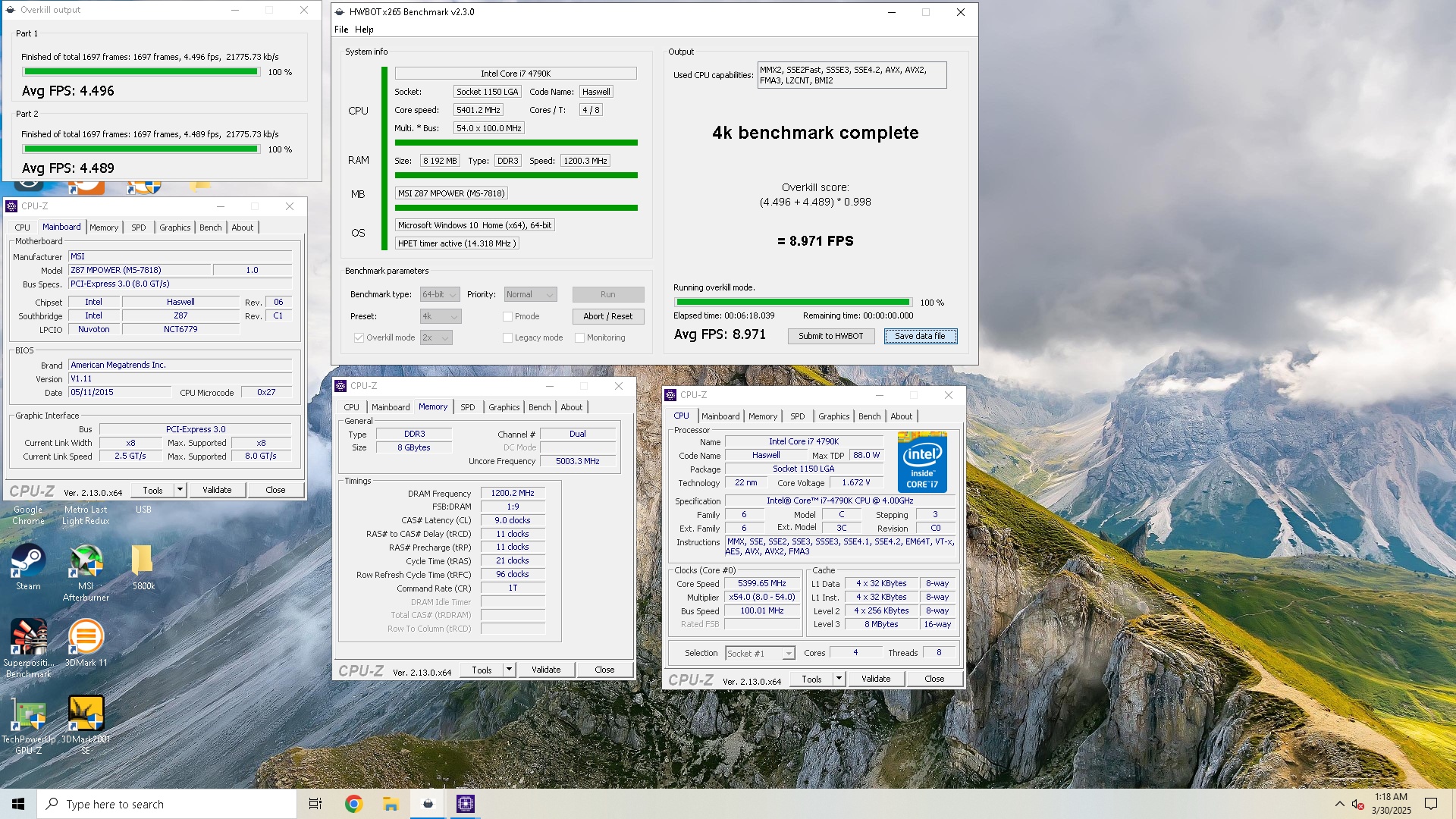The width and height of the screenshot is (1456, 819).
Task: Enable Legacy mode checkbox
Action: pyautogui.click(x=507, y=338)
